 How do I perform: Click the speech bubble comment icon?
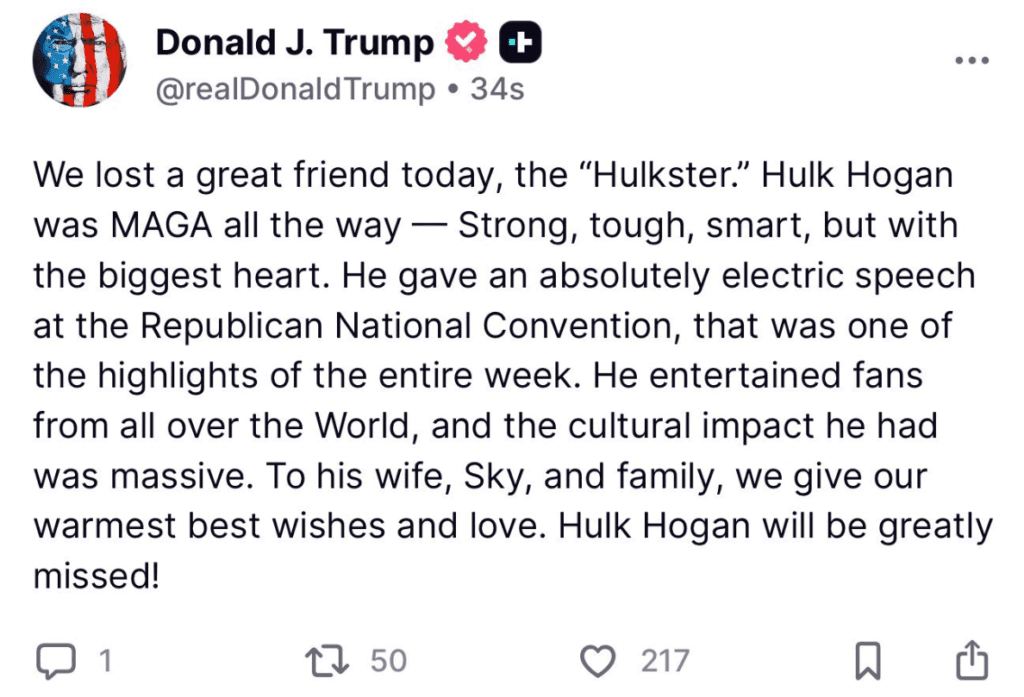58,660
